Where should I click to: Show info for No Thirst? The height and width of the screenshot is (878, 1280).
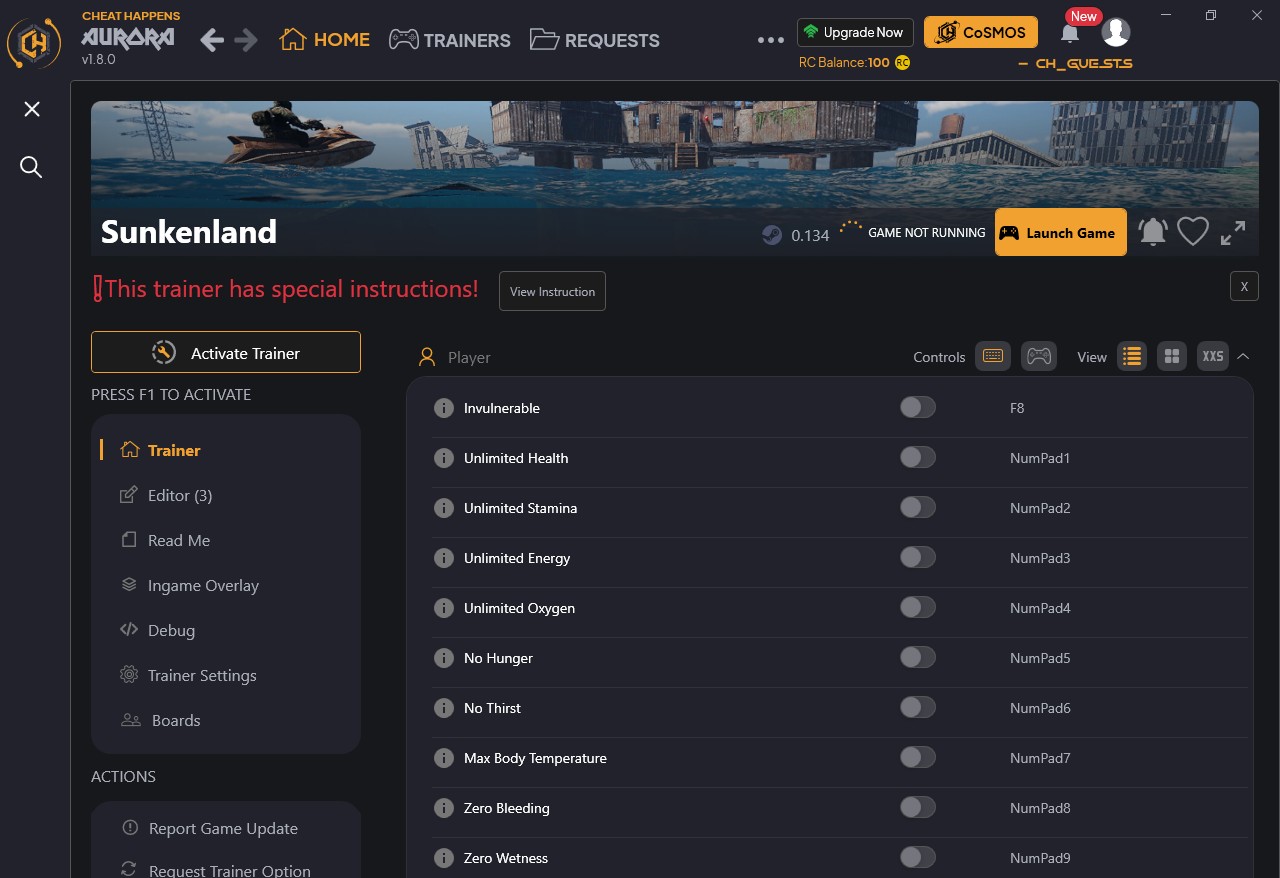coord(444,708)
